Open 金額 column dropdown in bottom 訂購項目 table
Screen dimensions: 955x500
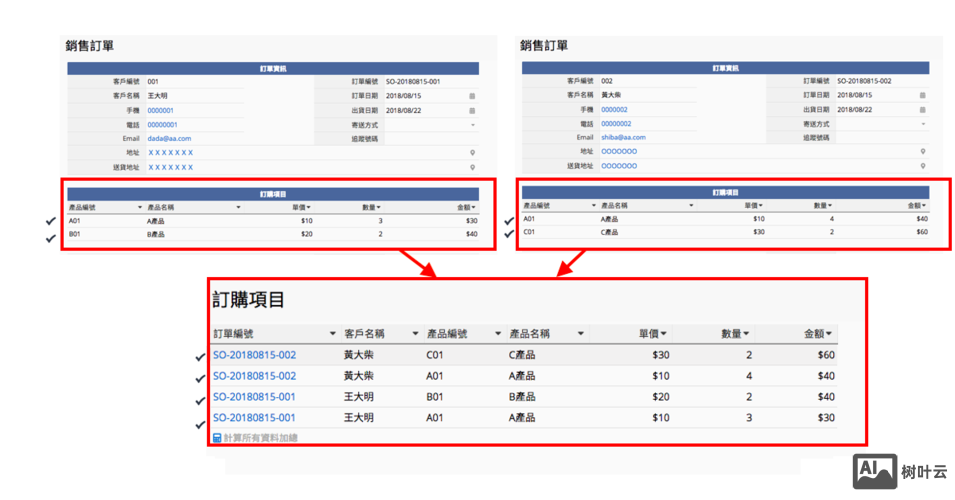829,334
